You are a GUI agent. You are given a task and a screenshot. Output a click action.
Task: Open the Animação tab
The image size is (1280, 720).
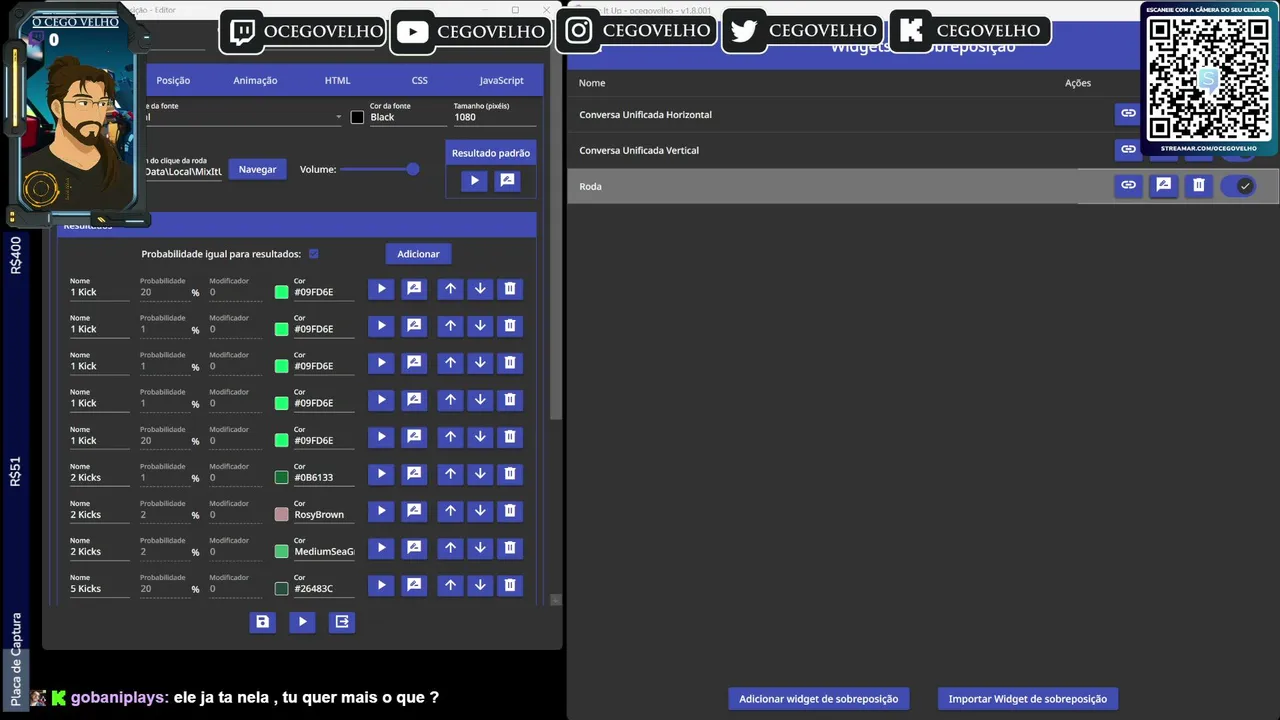[255, 80]
